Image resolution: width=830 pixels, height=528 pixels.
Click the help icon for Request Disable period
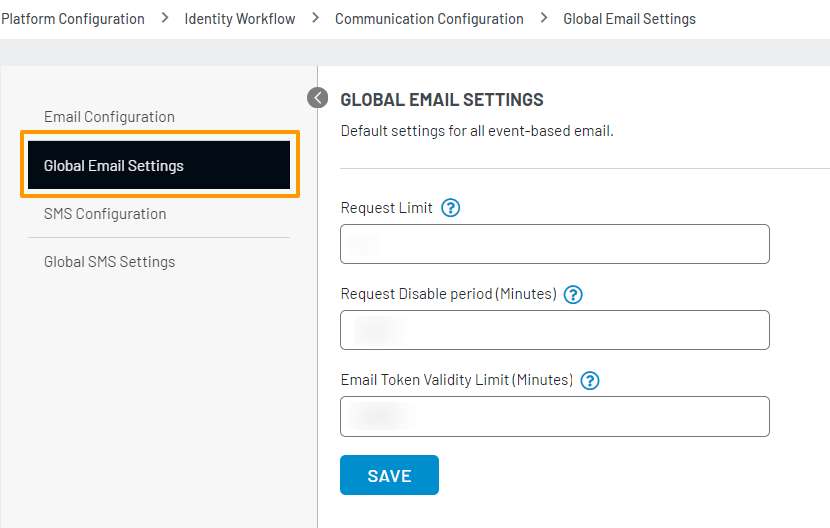pyautogui.click(x=573, y=294)
